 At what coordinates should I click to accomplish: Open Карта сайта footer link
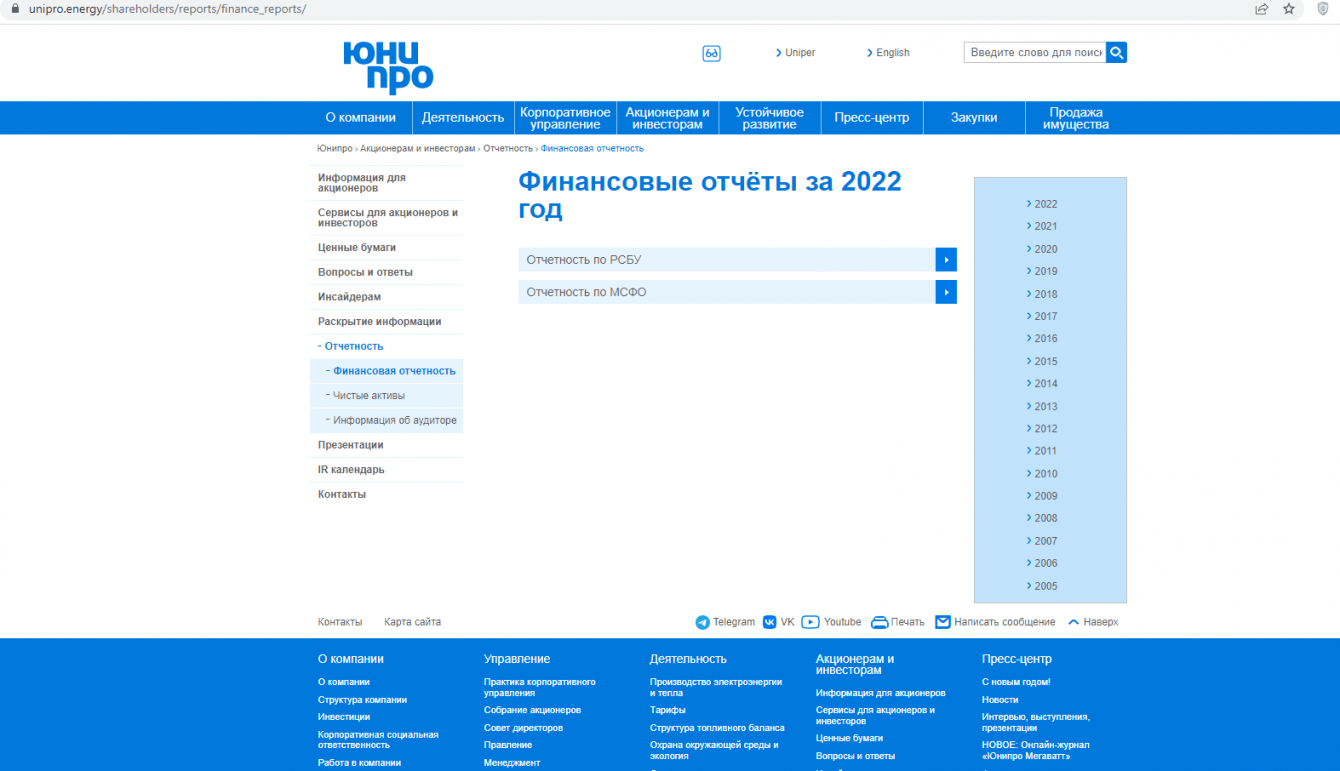(x=412, y=622)
